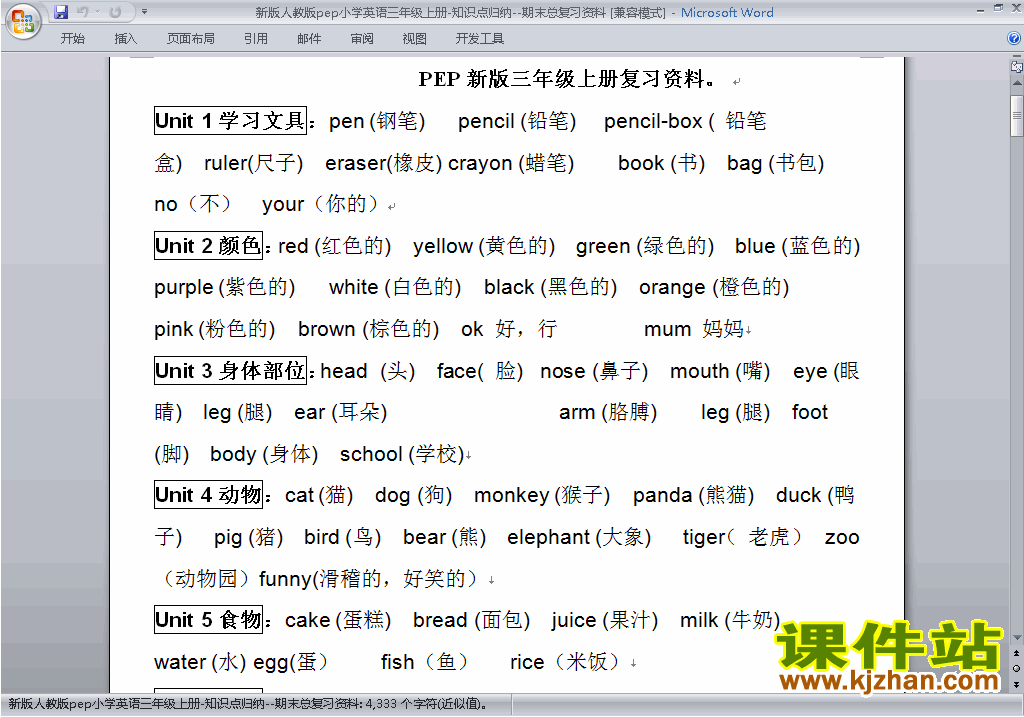The height and width of the screenshot is (718, 1024).
Task: Click the word blue (蓝色的)
Action: pyautogui.click(x=797, y=246)
